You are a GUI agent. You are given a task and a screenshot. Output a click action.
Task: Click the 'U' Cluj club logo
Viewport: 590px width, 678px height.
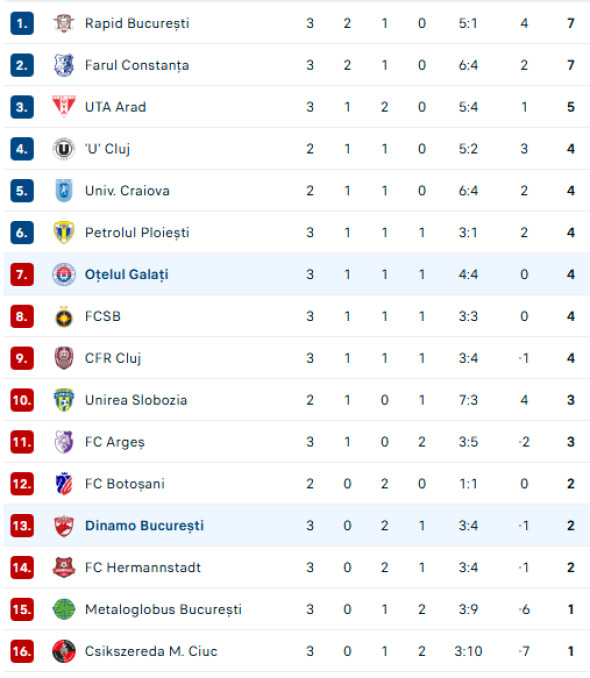64,149
